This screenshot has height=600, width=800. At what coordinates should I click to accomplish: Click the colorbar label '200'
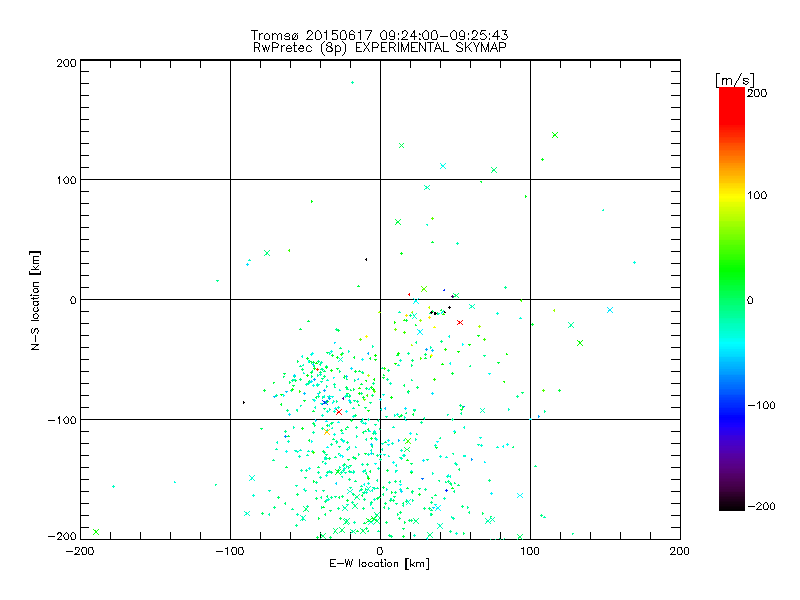coord(757,93)
